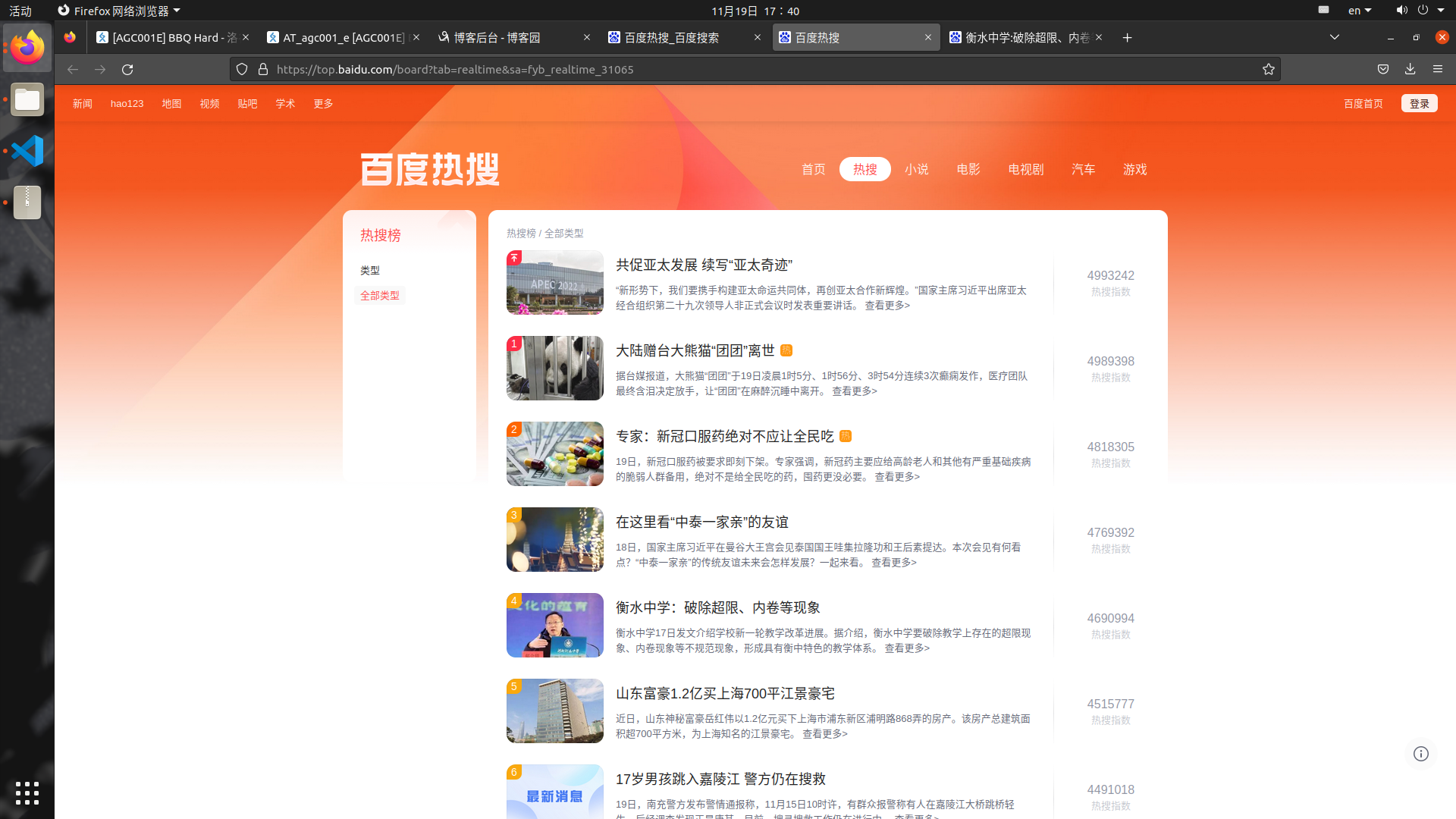Image resolution: width=1456 pixels, height=819 pixels.
Task: Open the en input language dropdown
Action: click(x=1360, y=11)
